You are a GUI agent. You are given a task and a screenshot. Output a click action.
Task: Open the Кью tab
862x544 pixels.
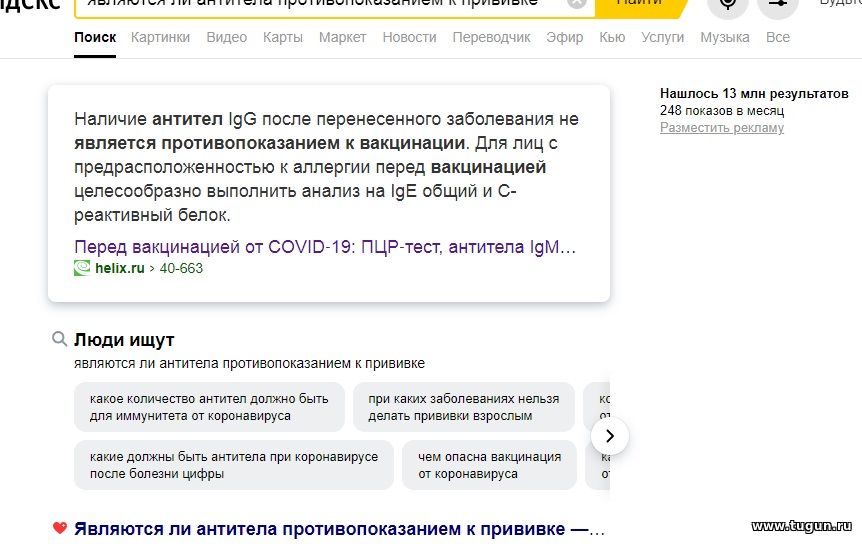(612, 37)
